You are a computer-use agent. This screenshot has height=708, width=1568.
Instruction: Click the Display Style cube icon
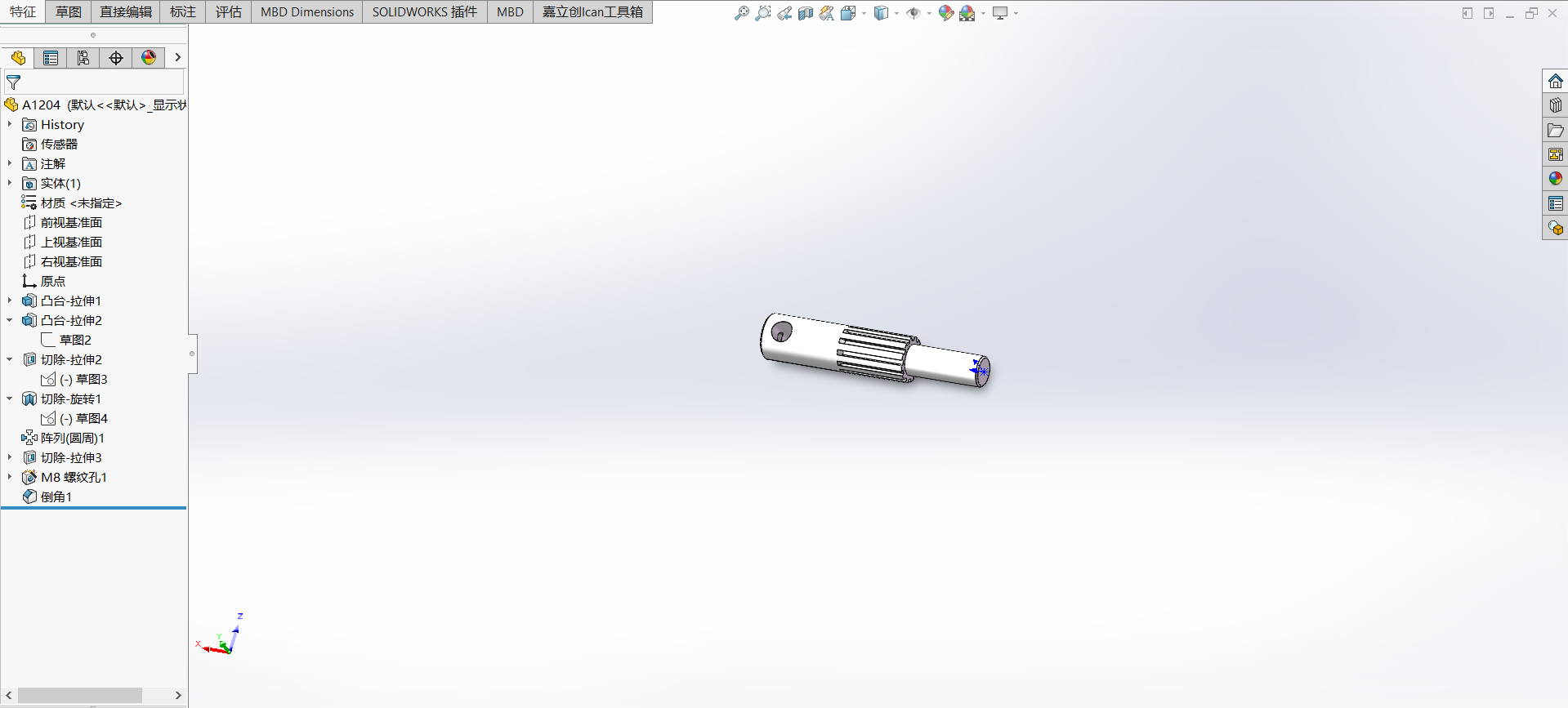click(x=881, y=13)
